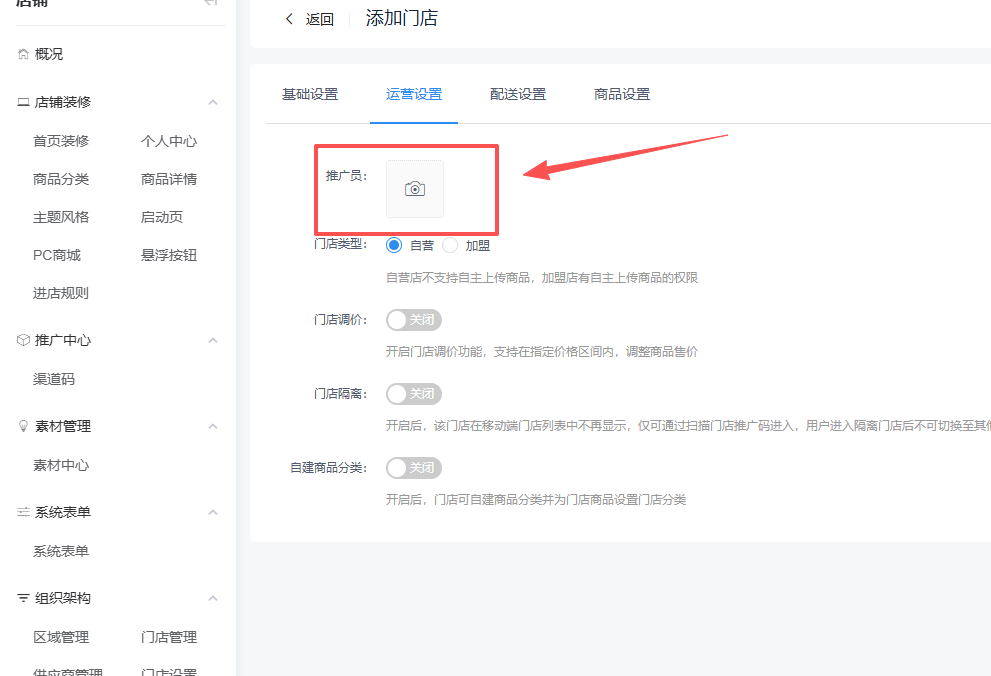Click the home icon beside 概况
The height and width of the screenshot is (676, 991).
point(23,55)
